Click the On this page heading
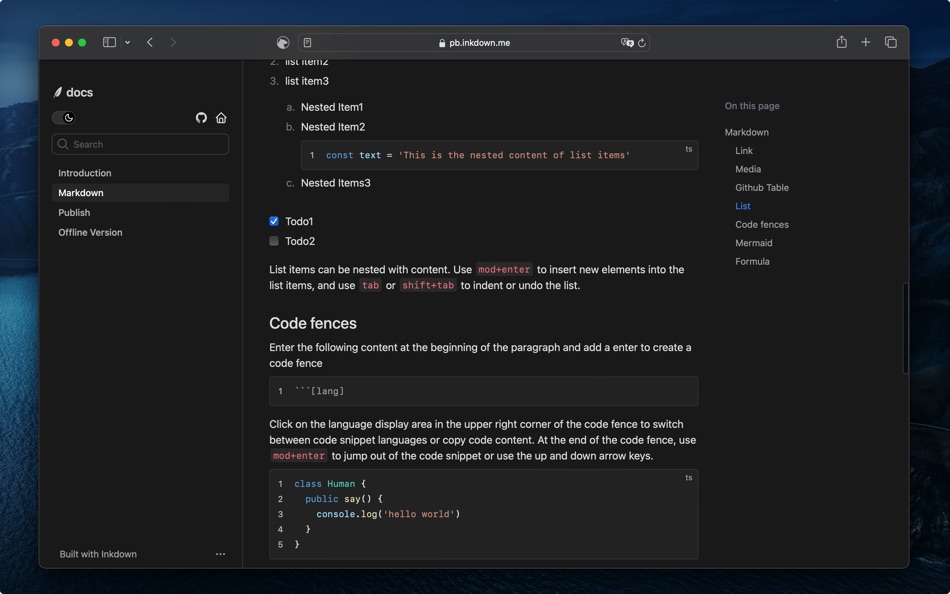This screenshot has height=594, width=950. [752, 105]
